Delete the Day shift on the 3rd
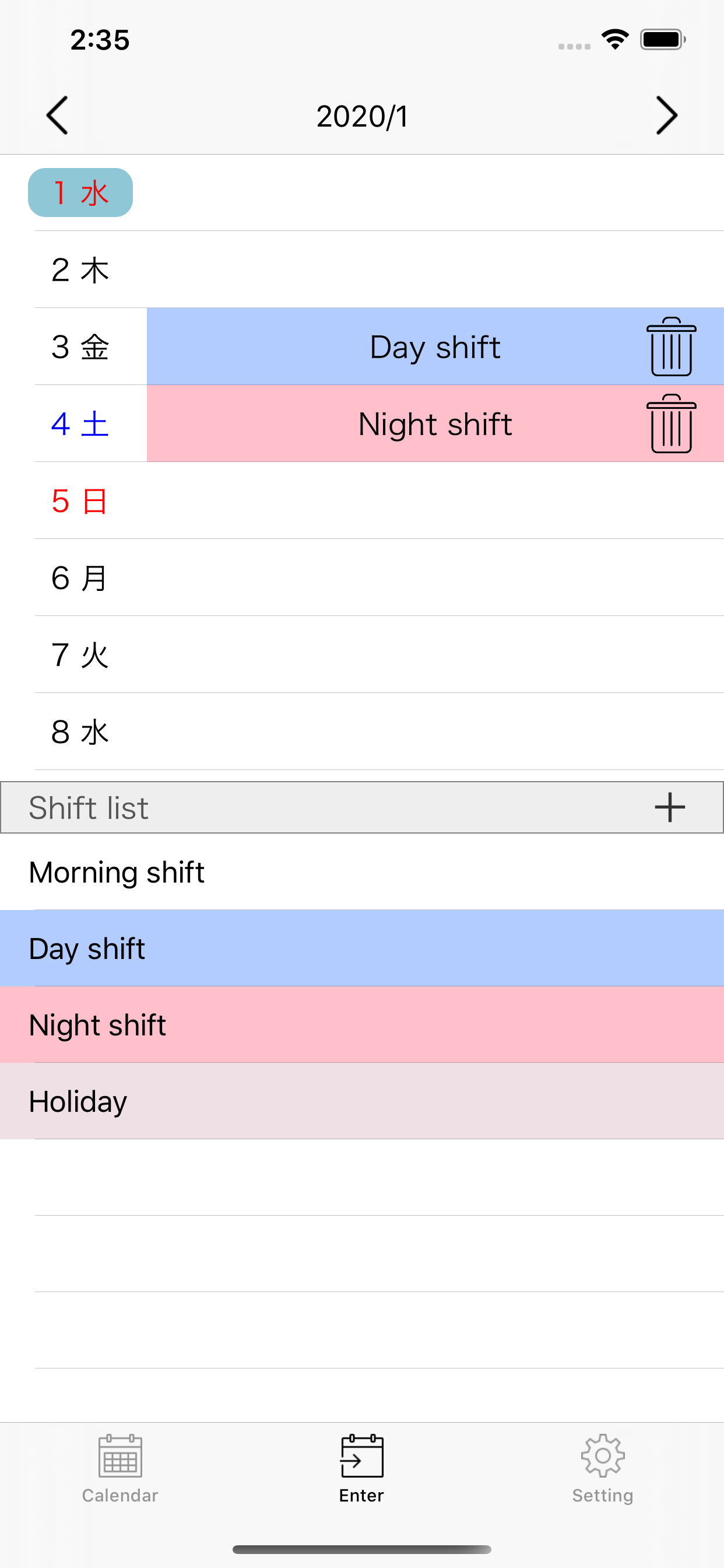The image size is (724, 1568). coord(671,347)
